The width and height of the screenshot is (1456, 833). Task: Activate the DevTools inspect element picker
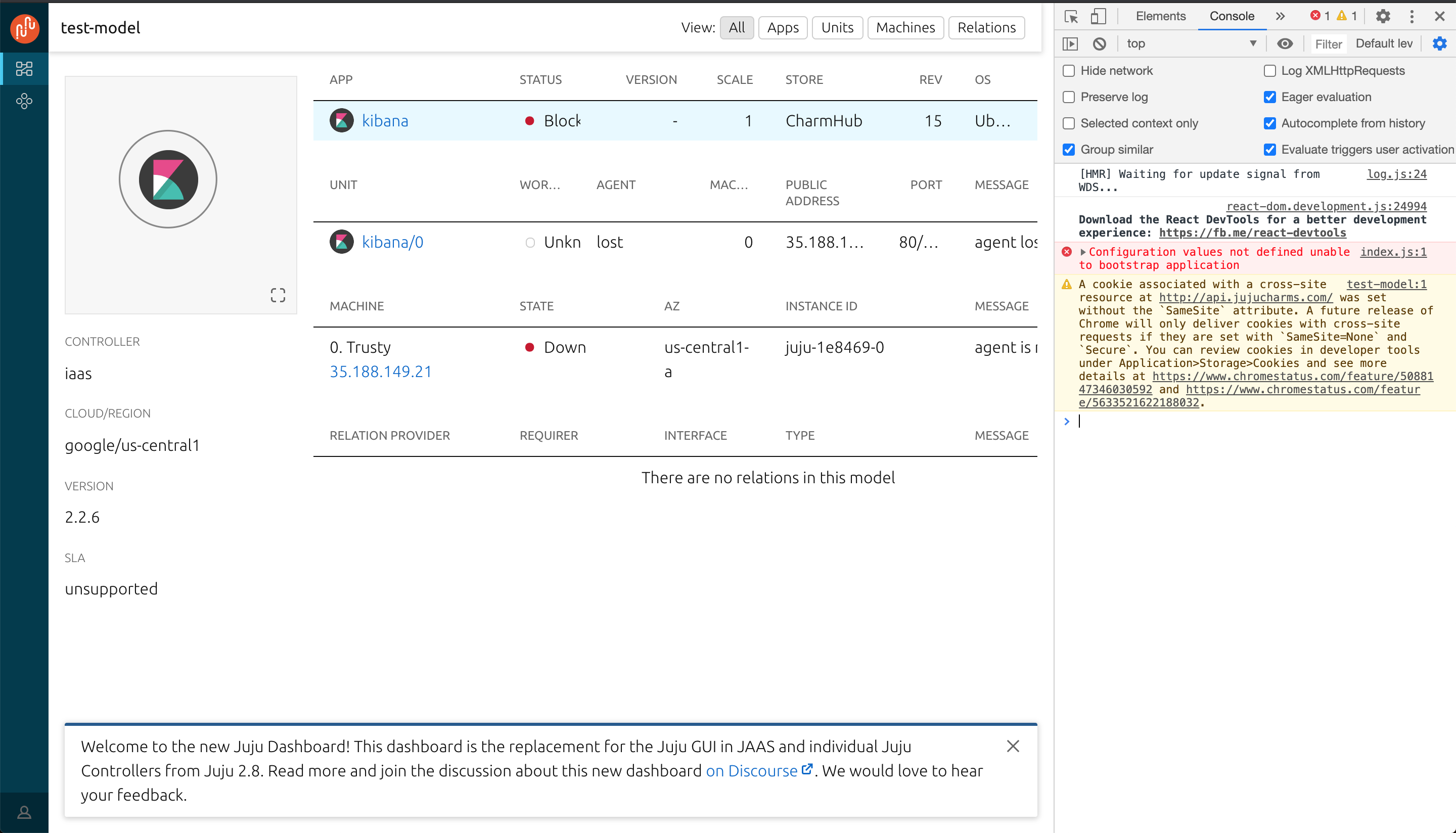point(1071,16)
